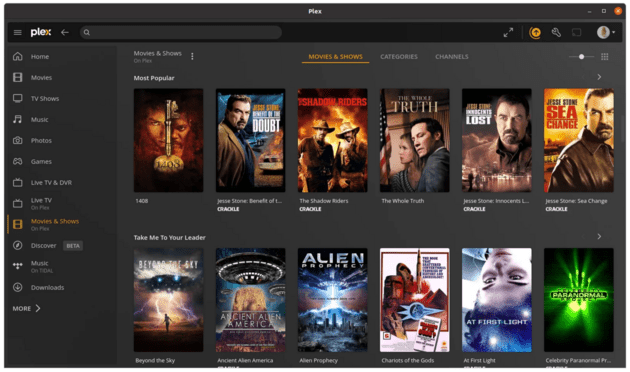This screenshot has height=372, width=630.
Task: Expand the MORE sidebar section
Action: pyautogui.click(x=27, y=309)
